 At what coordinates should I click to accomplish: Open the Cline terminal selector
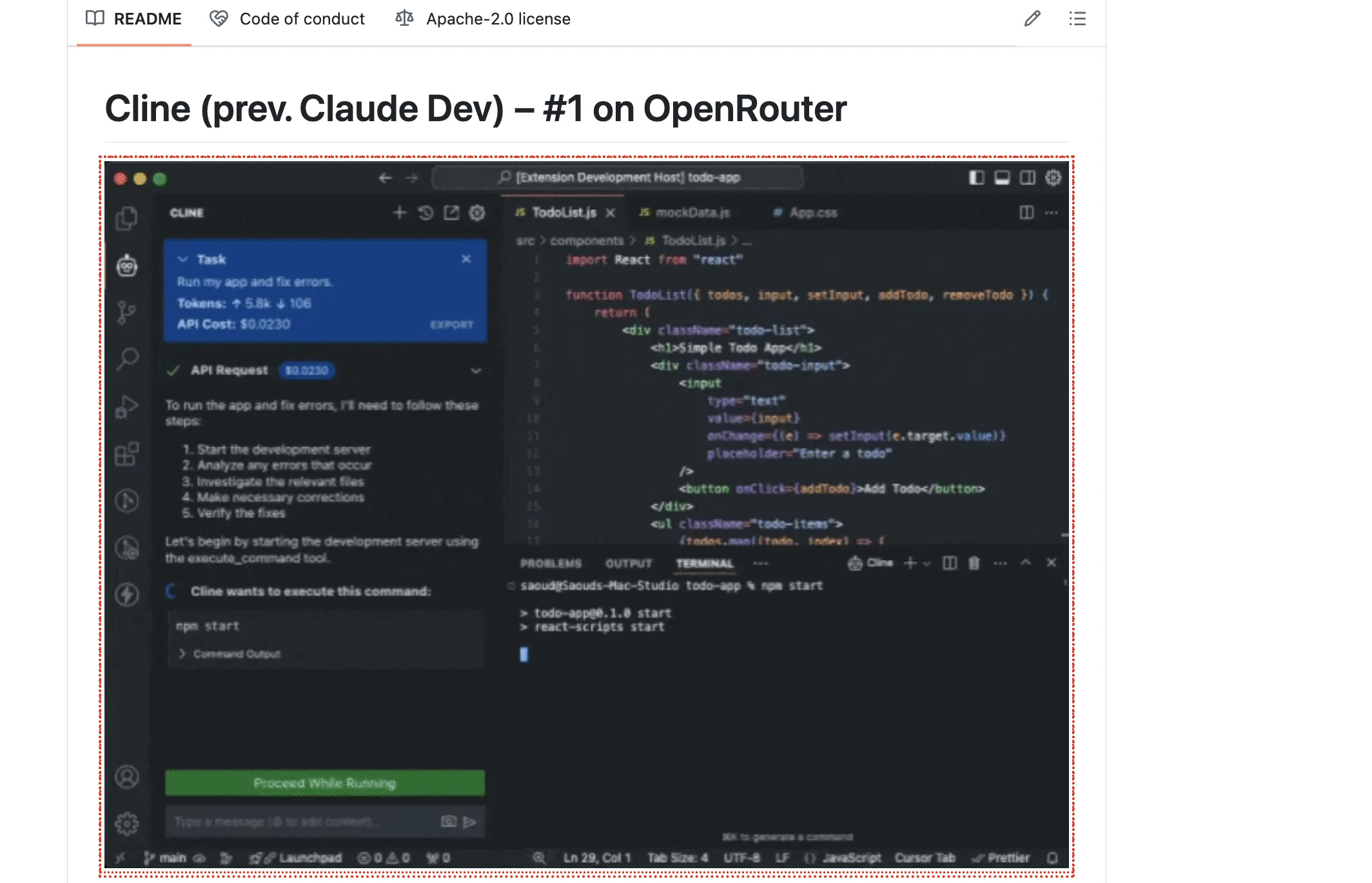(x=870, y=563)
